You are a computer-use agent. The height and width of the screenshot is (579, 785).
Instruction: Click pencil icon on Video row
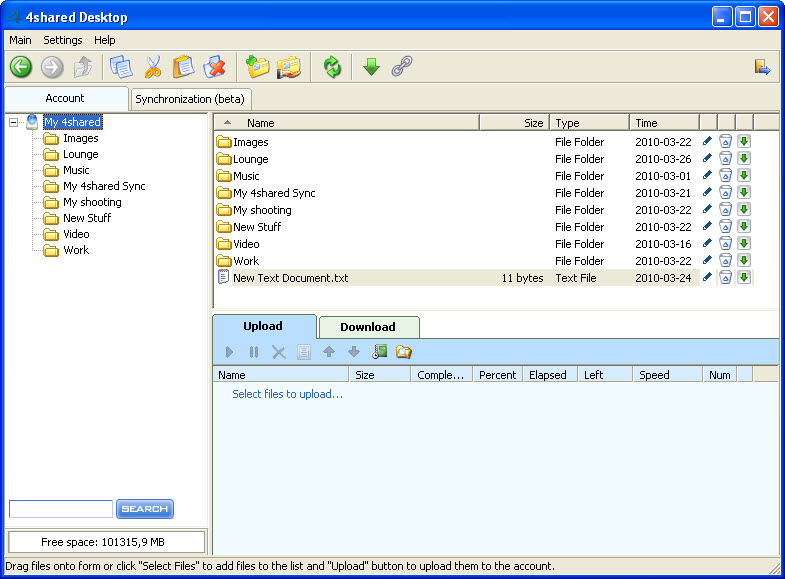click(x=707, y=243)
